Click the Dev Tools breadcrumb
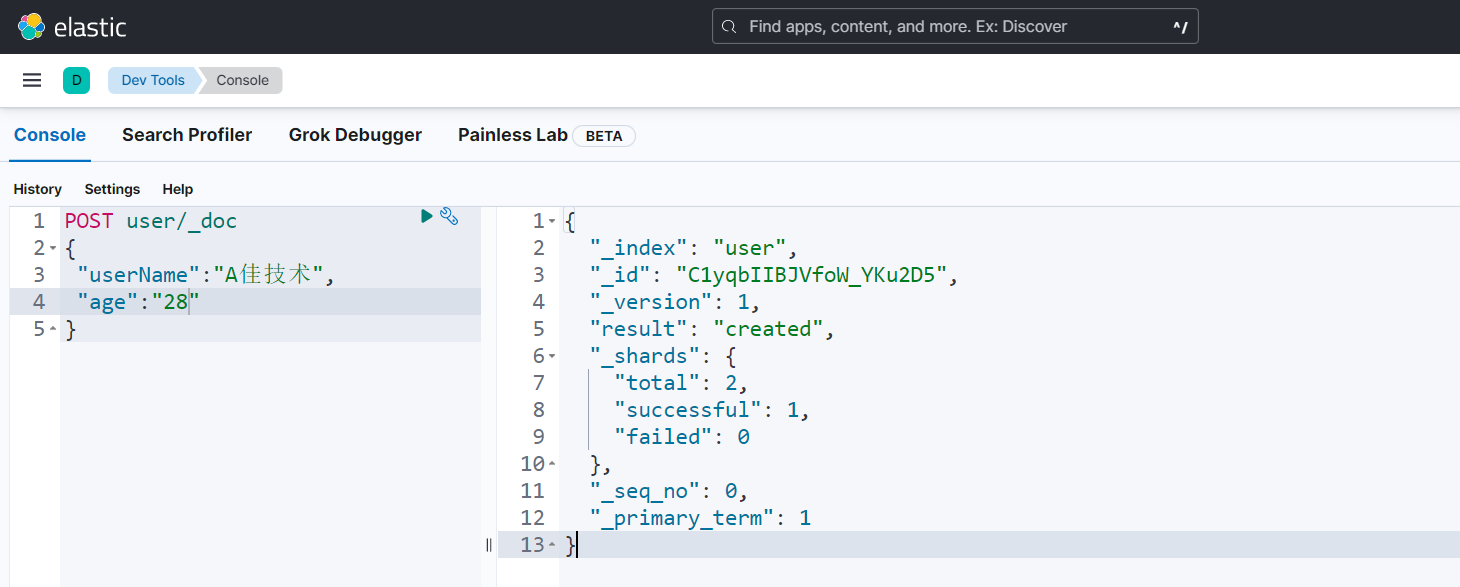1460x587 pixels. [153, 80]
